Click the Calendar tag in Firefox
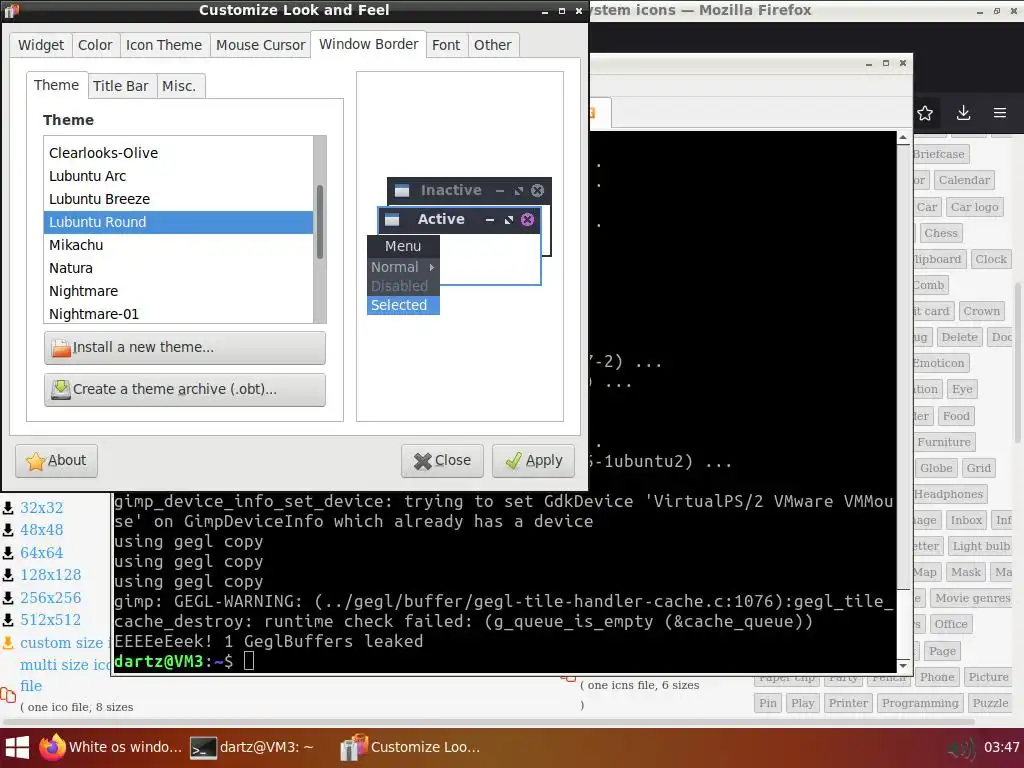Image resolution: width=1024 pixels, height=768 pixels. tap(964, 180)
